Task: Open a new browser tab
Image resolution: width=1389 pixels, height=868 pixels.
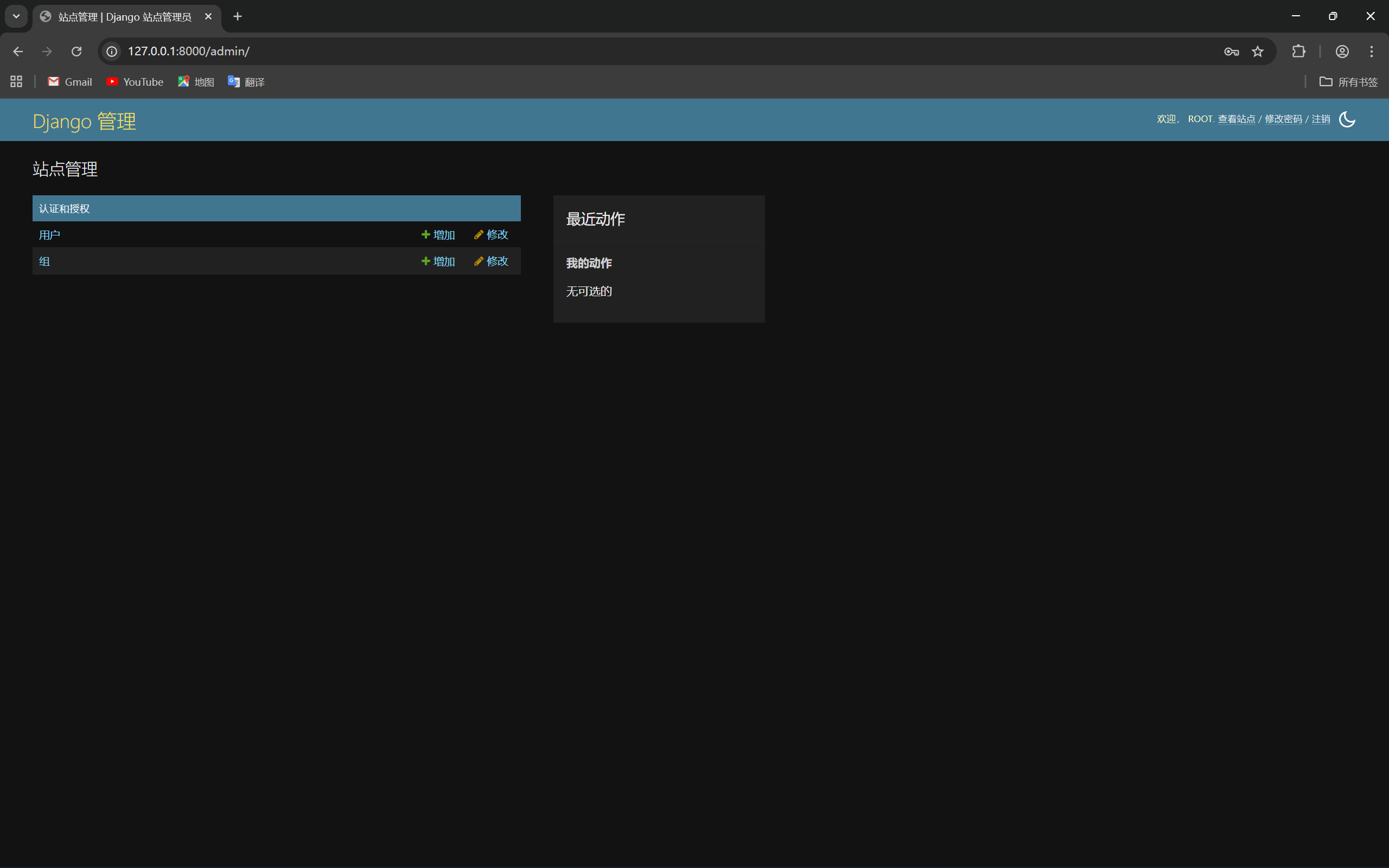Action: [238, 17]
